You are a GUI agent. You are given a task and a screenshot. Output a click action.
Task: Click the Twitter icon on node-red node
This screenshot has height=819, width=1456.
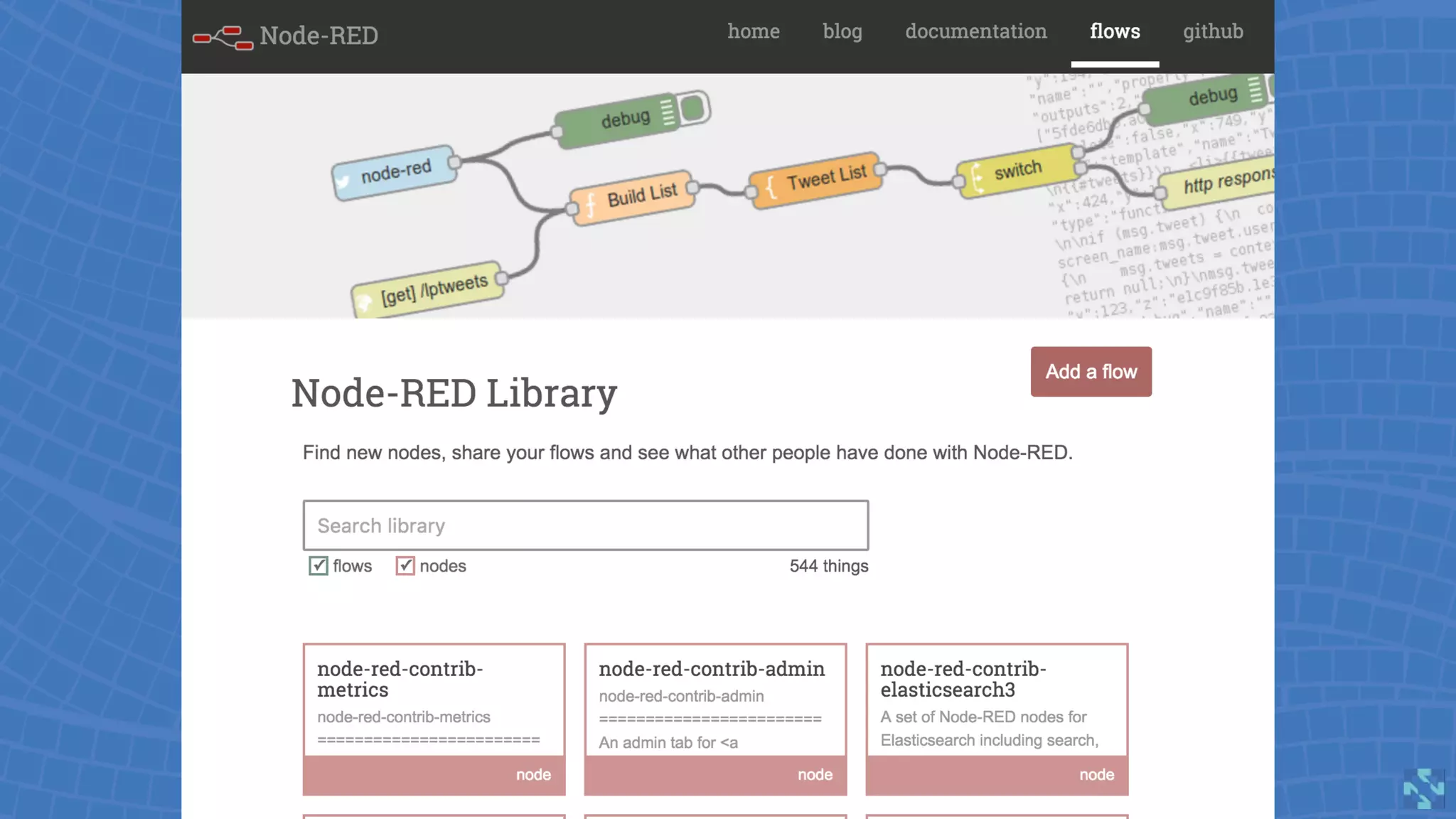(343, 181)
